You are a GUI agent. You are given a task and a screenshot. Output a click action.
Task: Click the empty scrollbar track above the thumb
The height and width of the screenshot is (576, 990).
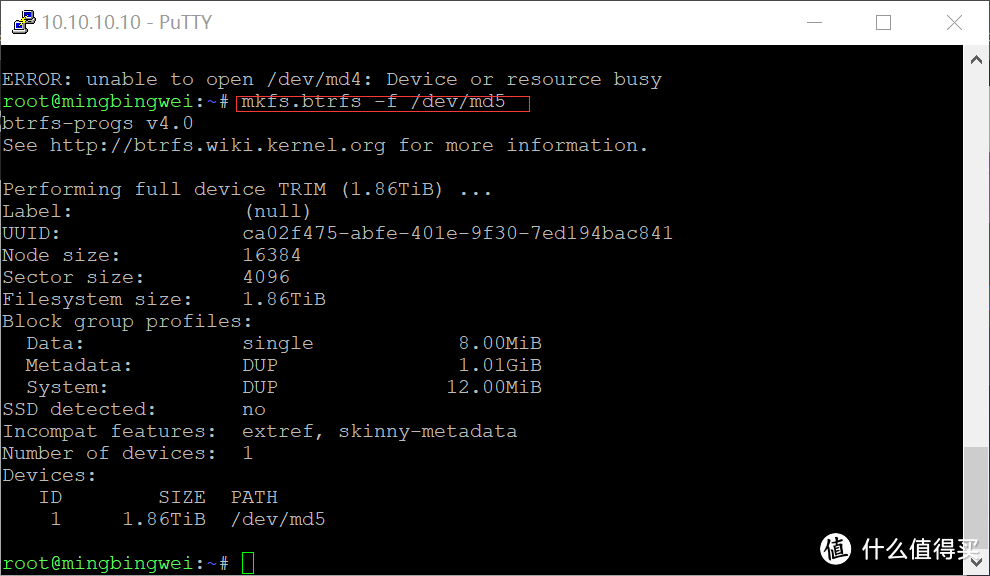pyautogui.click(x=976, y=250)
